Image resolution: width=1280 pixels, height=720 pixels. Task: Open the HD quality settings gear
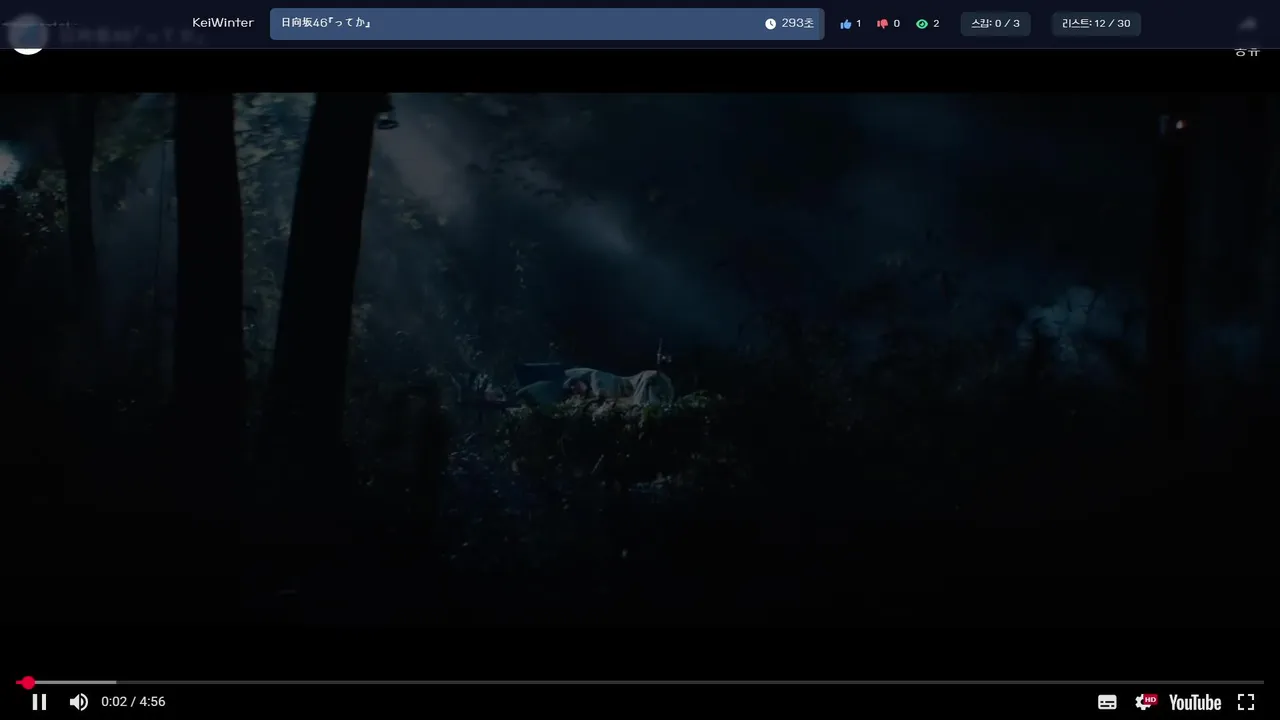coord(1145,702)
